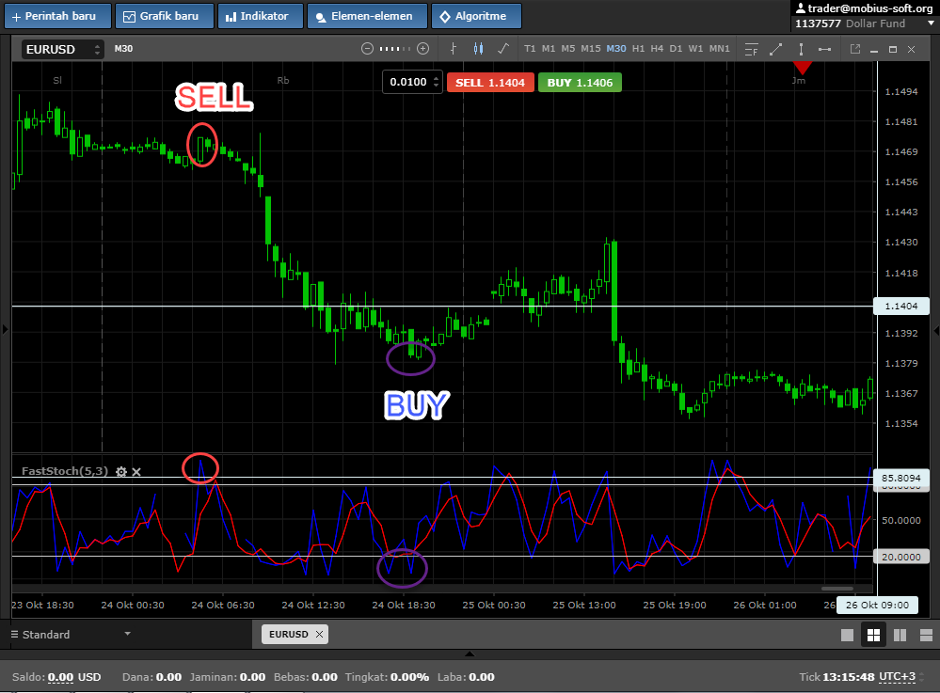Remove the FastStoch indicator with X
The image size is (940, 693).
[137, 472]
